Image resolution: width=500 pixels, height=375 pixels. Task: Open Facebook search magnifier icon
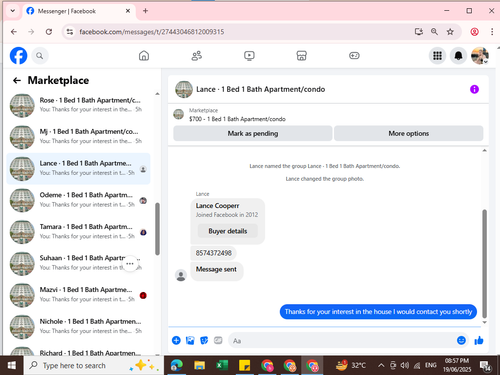point(40,56)
